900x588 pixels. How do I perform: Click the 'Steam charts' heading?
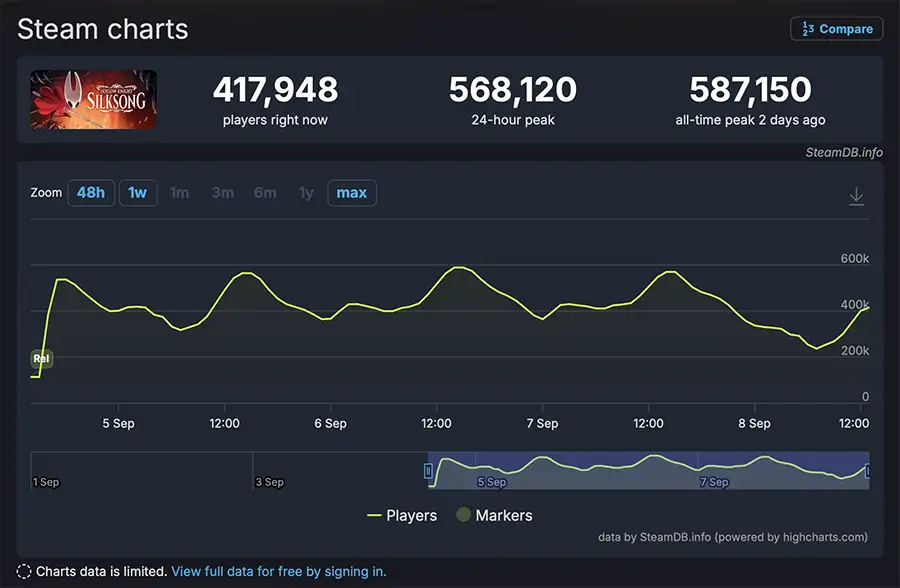click(103, 29)
